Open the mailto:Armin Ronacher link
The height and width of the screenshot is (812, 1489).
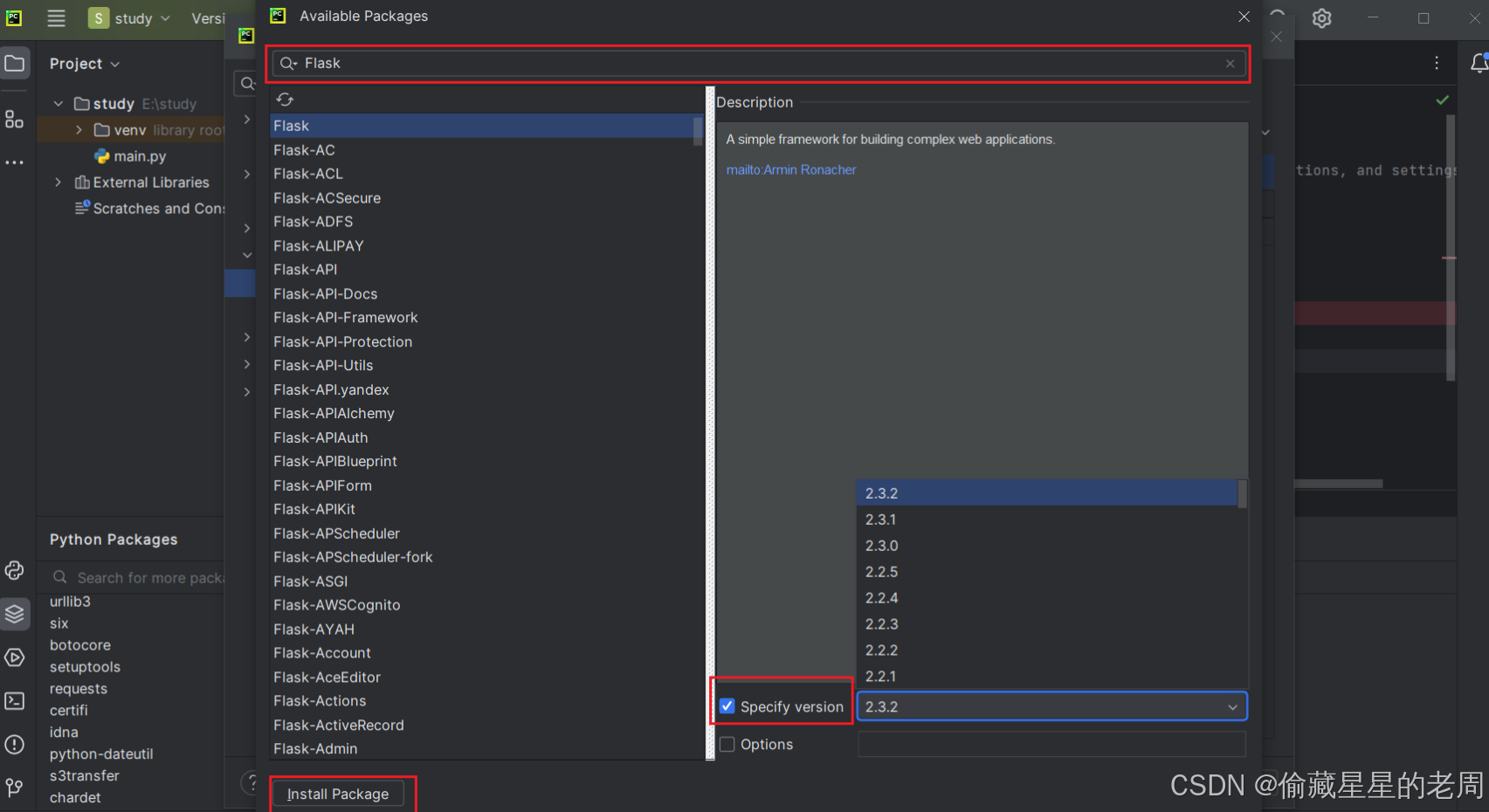(x=791, y=170)
